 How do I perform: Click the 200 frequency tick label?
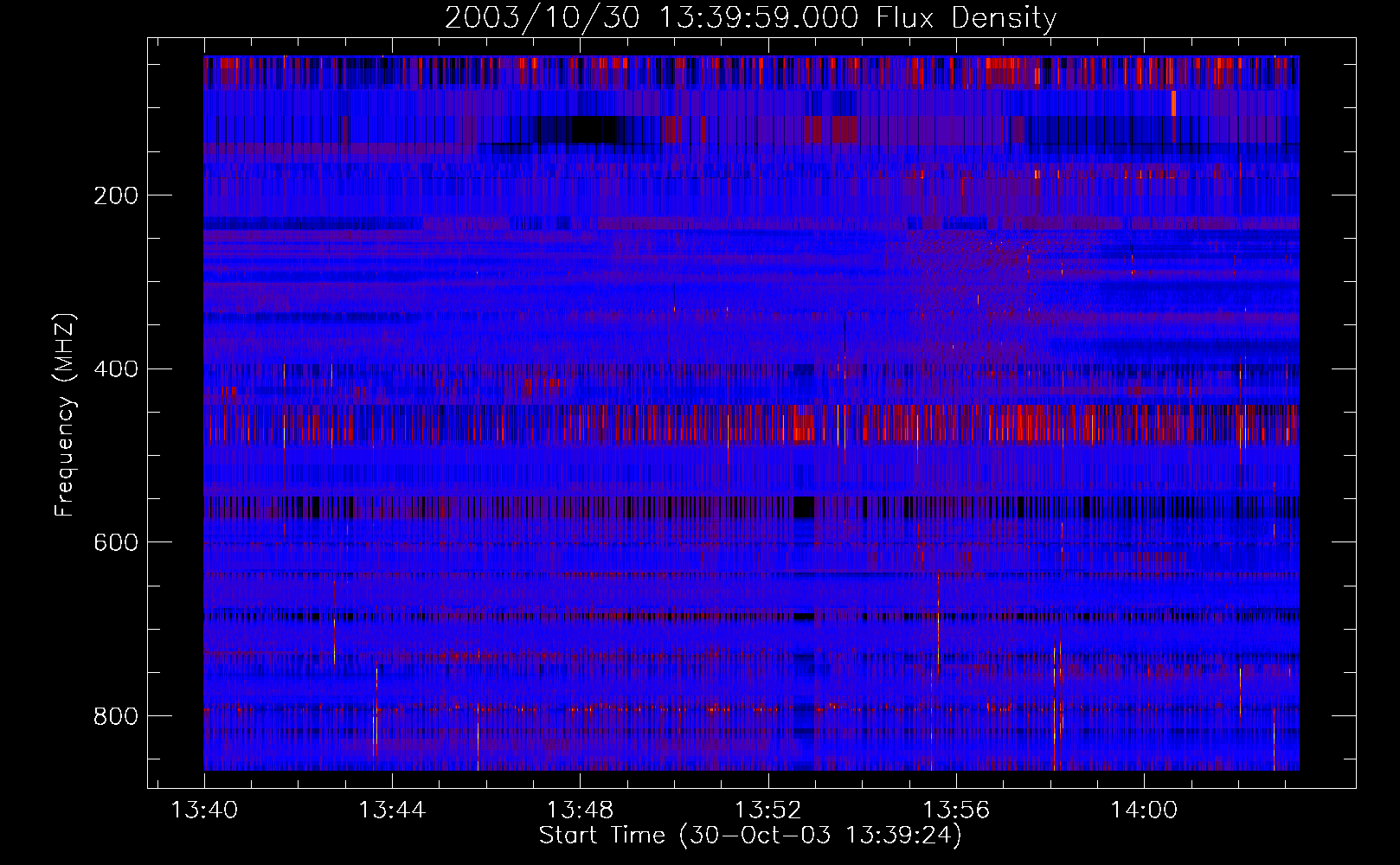(x=116, y=195)
